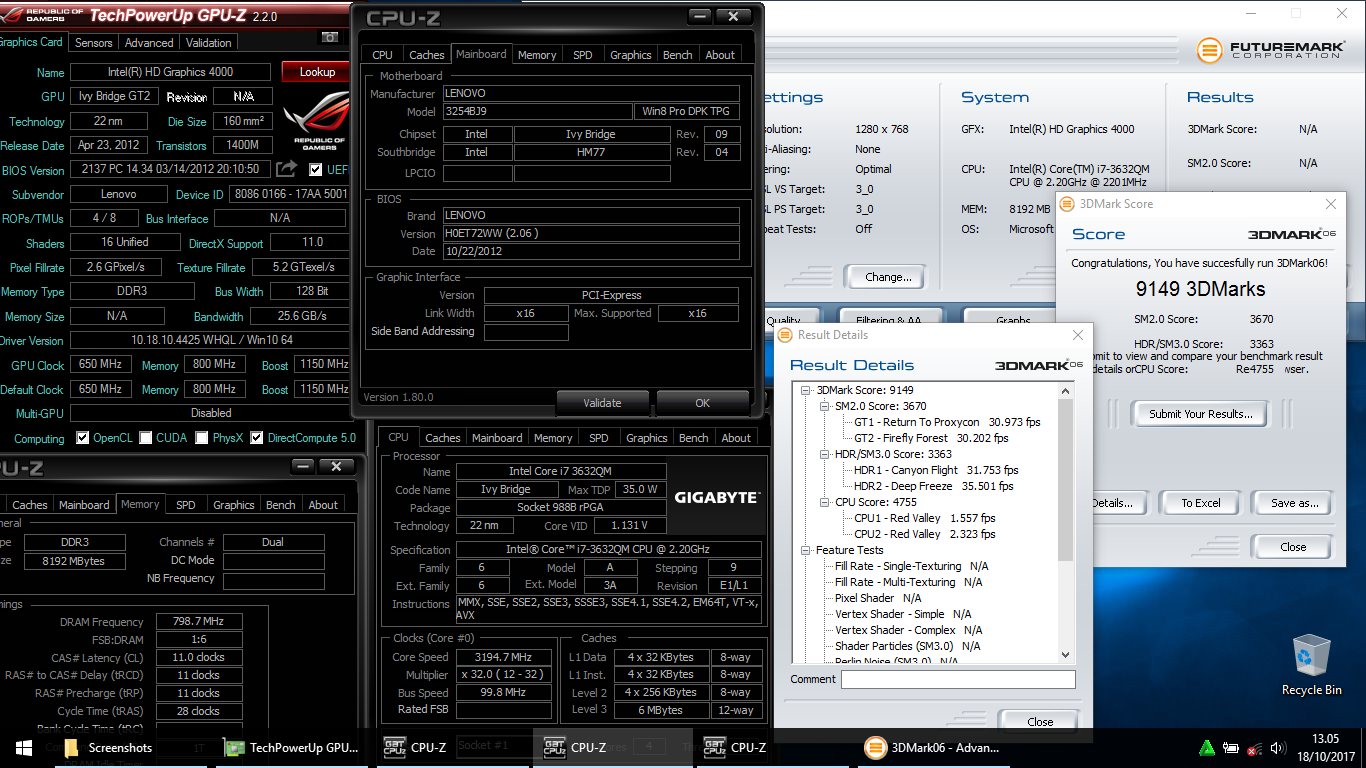Open Bench tab in CPU-Z Mainboard window
Image resolution: width=1366 pixels, height=768 pixels.
[678, 55]
